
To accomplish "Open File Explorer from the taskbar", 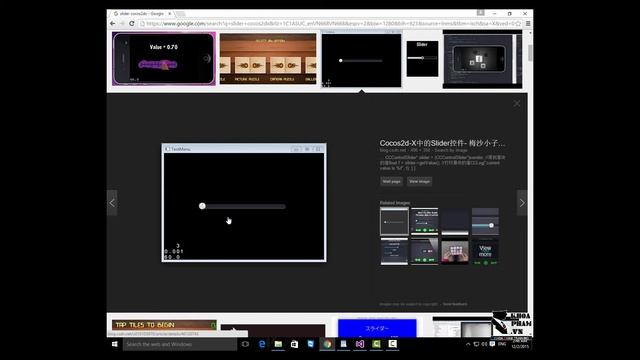I will 278,344.
